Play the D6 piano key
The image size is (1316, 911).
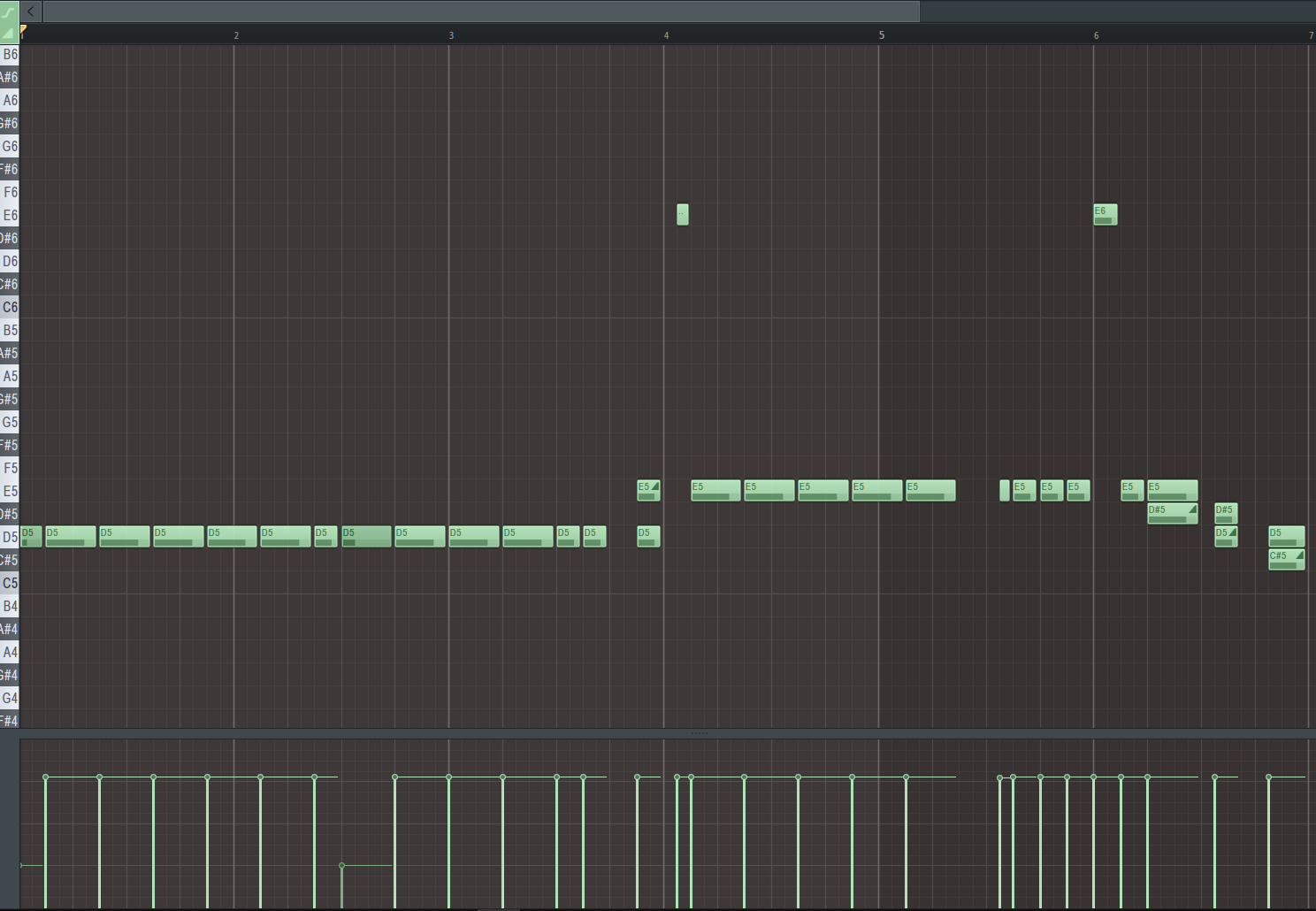[x=10, y=262]
